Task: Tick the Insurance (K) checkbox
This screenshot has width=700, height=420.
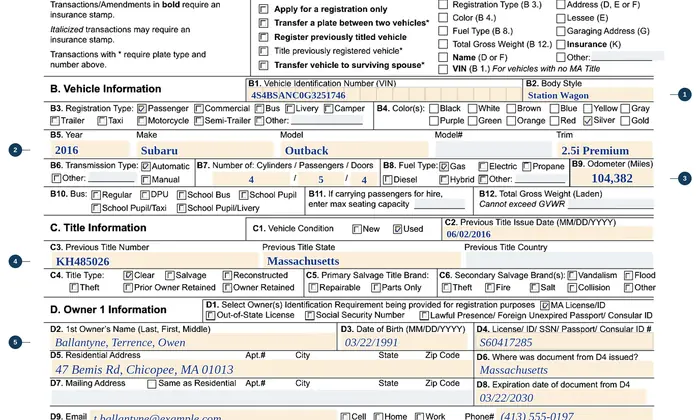Action: 561,44
